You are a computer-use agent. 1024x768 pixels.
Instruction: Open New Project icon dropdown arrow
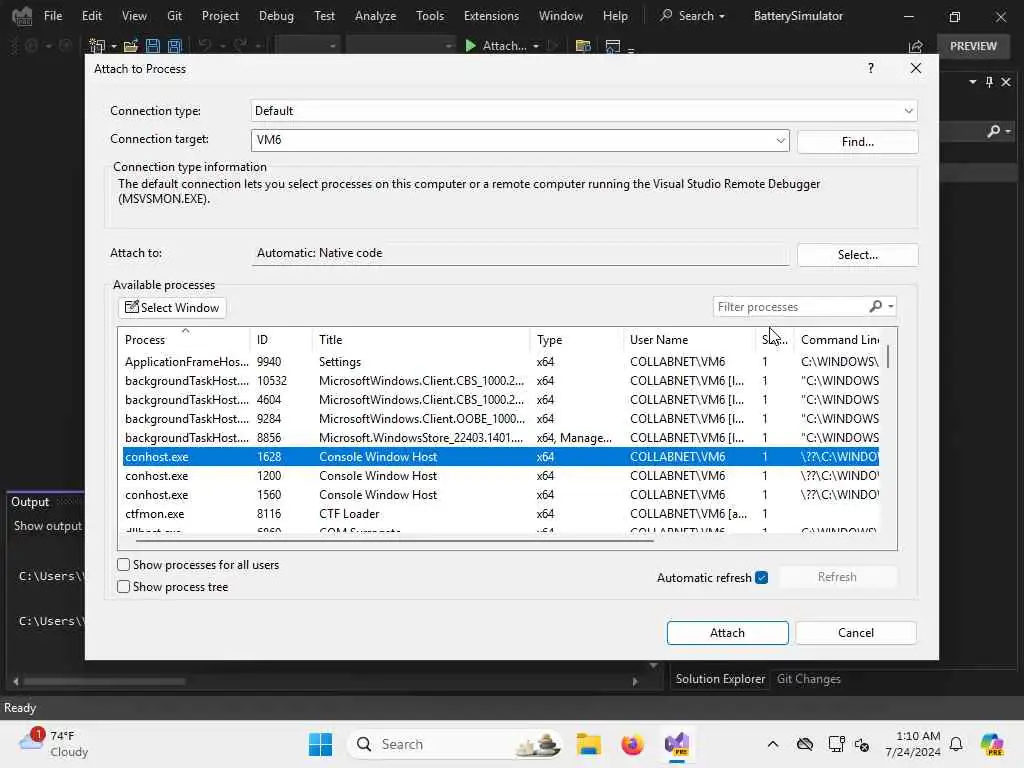click(x=114, y=46)
